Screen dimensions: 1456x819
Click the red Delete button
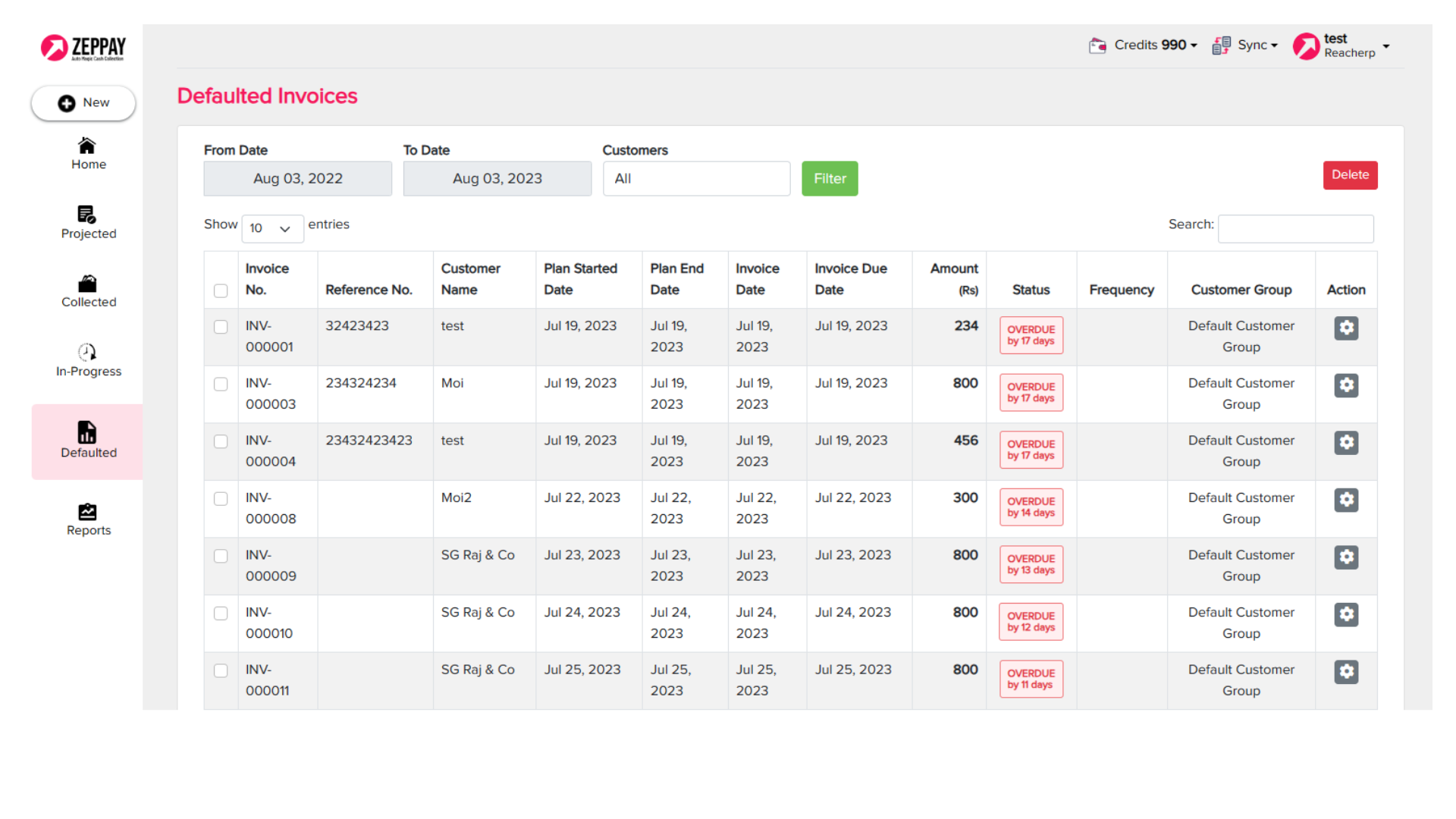click(1350, 175)
